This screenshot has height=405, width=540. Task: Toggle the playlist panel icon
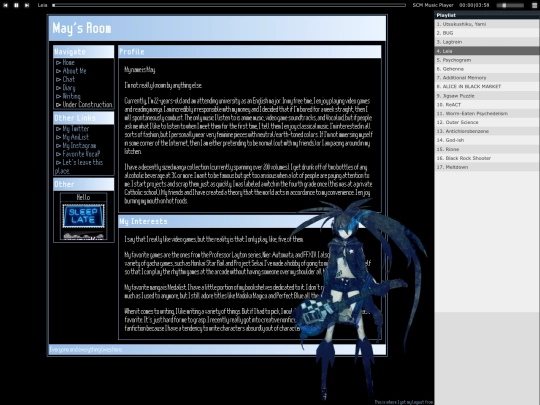534,5
